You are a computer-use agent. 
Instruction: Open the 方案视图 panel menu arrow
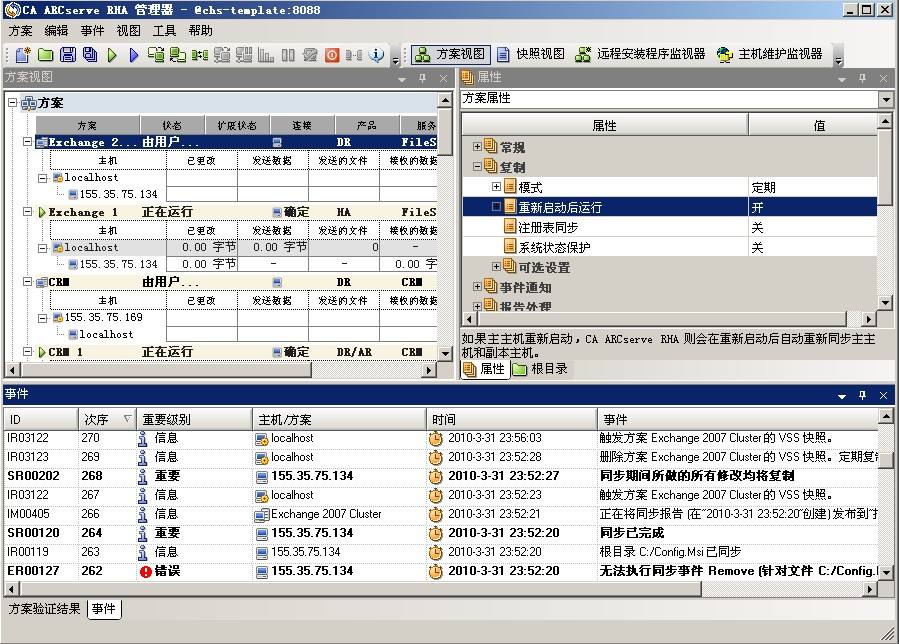pyautogui.click(x=402, y=79)
